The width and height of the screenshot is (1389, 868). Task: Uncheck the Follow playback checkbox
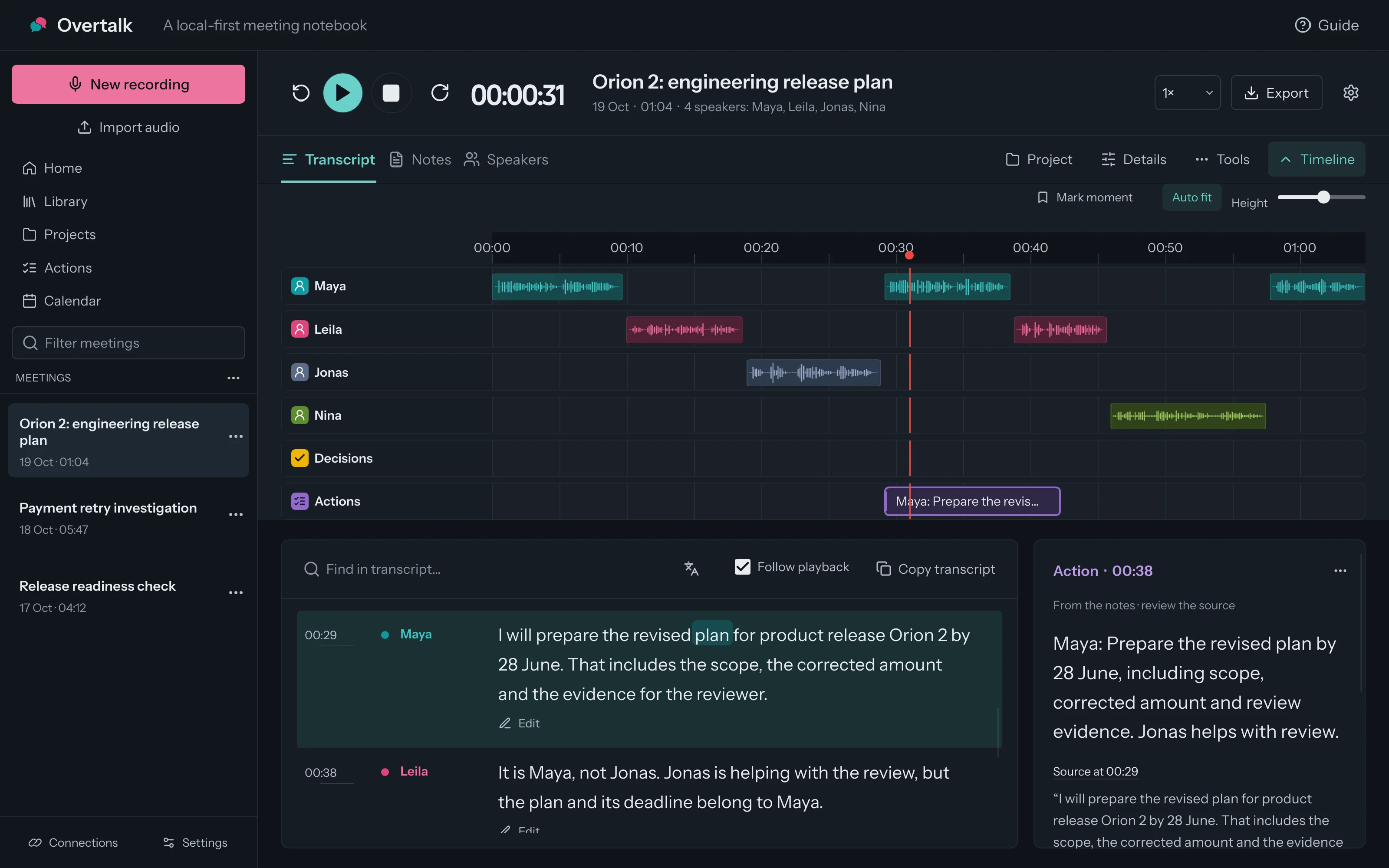pos(742,567)
